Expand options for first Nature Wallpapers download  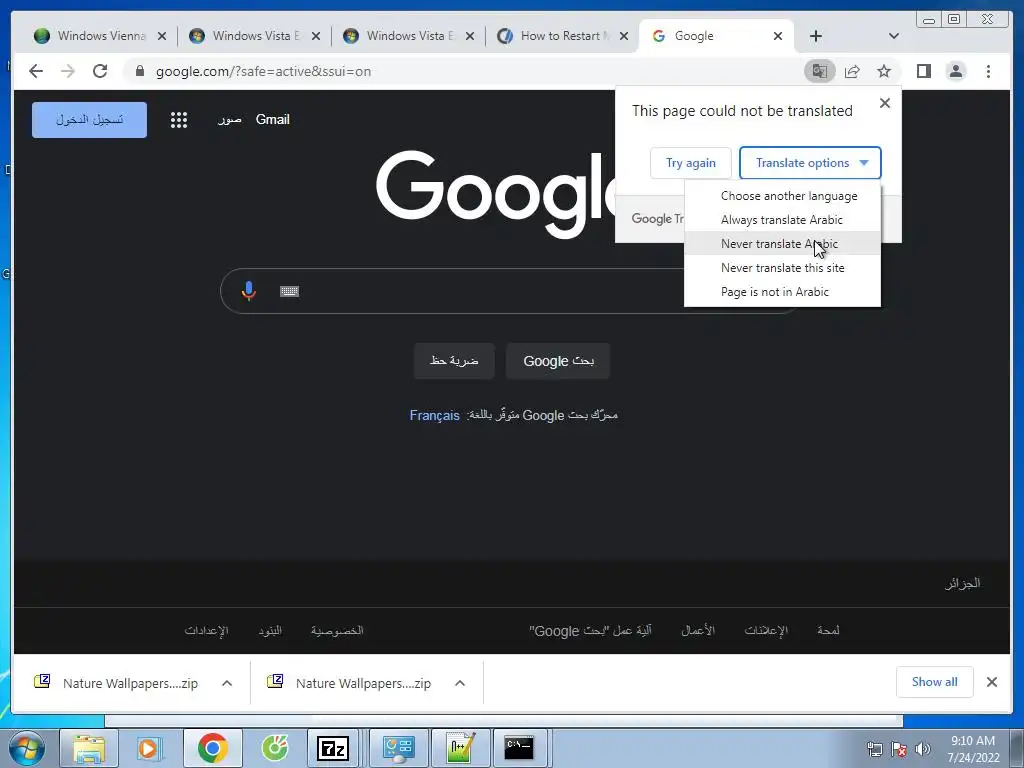pos(227,683)
